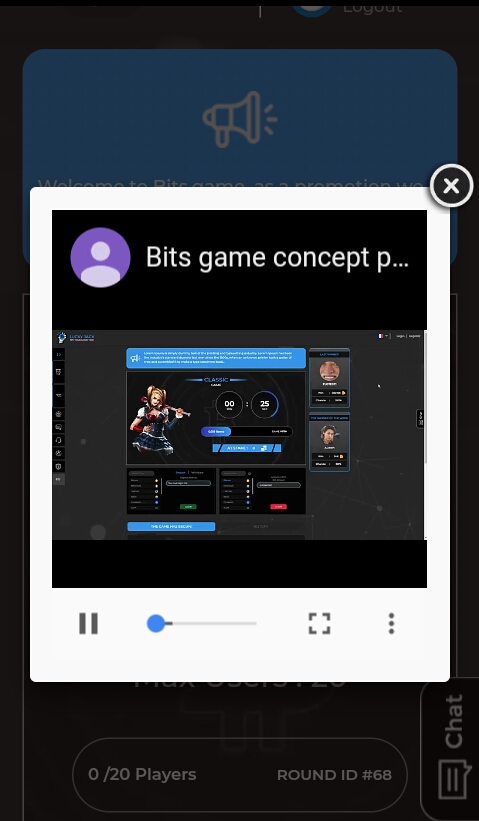Click the headset support icon in video sidebar
The height and width of the screenshot is (821, 479).
pos(59,440)
